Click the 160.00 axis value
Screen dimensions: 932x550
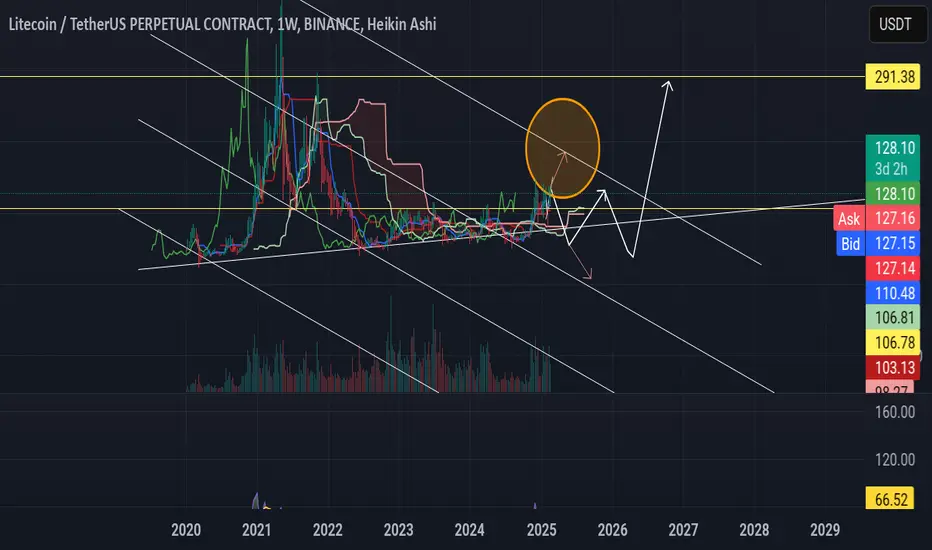895,411
